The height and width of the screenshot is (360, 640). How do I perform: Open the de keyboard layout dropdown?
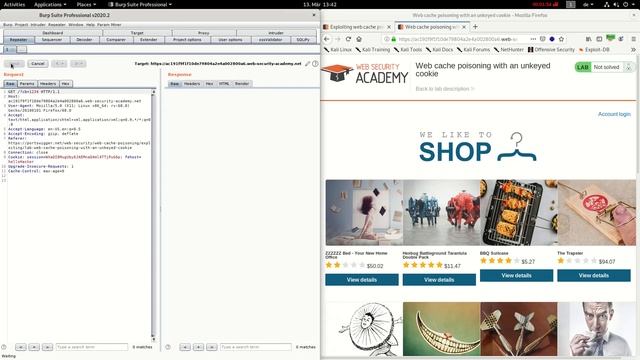click(588, 4)
